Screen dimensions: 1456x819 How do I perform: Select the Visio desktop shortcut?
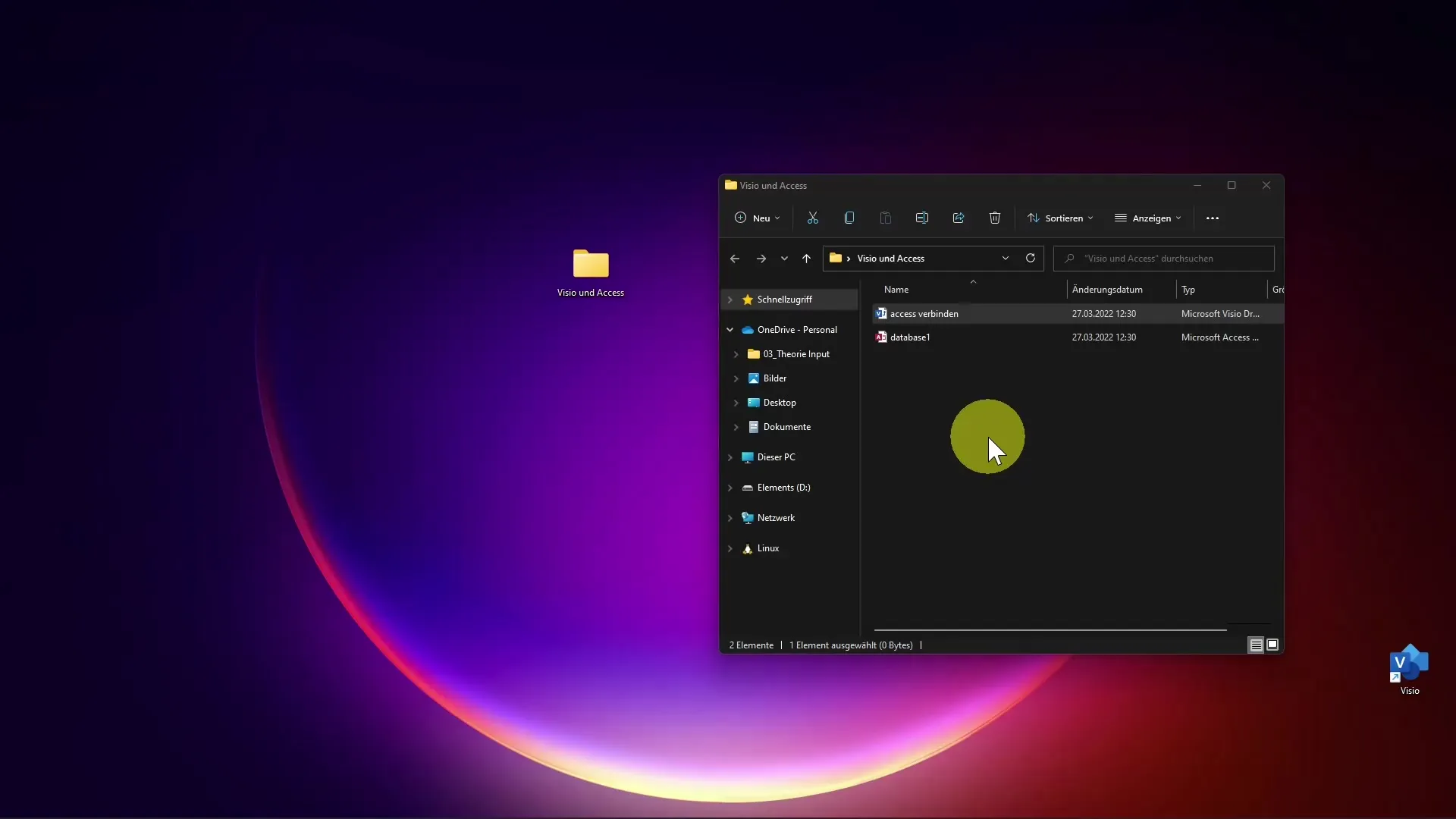pyautogui.click(x=1409, y=670)
